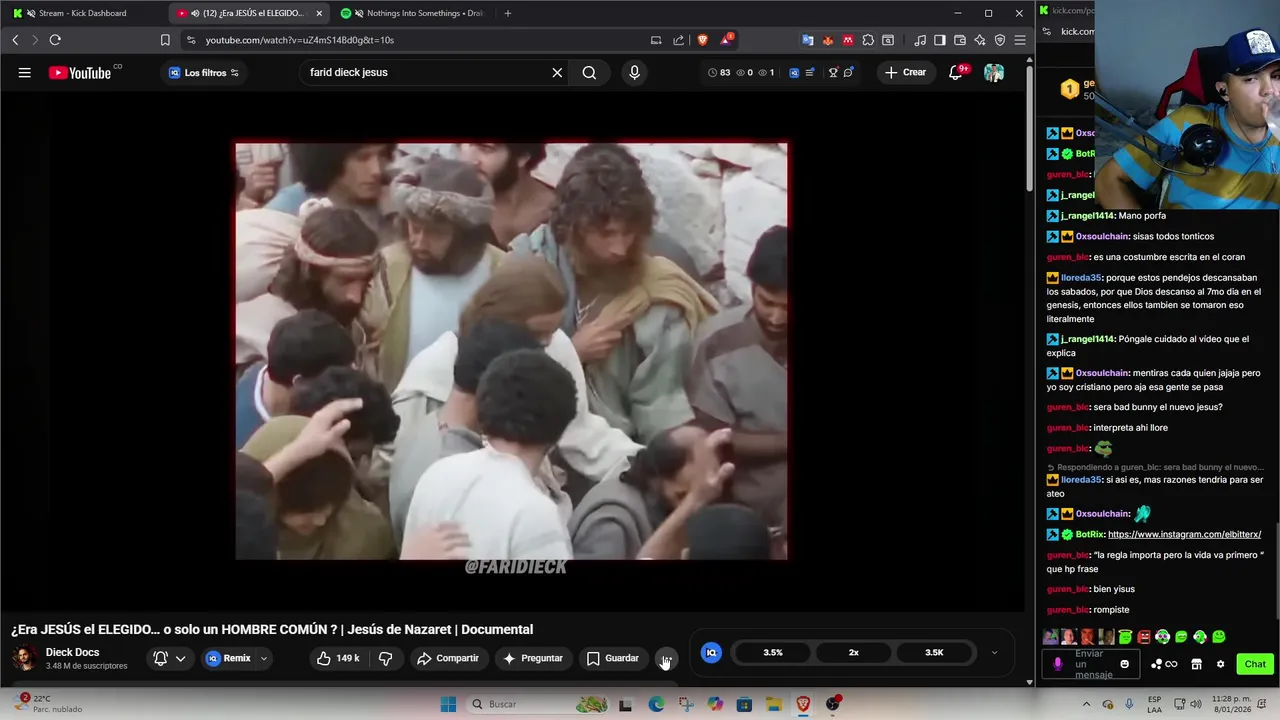Open the Brave Wallet icon
The height and width of the screenshot is (720, 1280).
[x=960, y=40]
